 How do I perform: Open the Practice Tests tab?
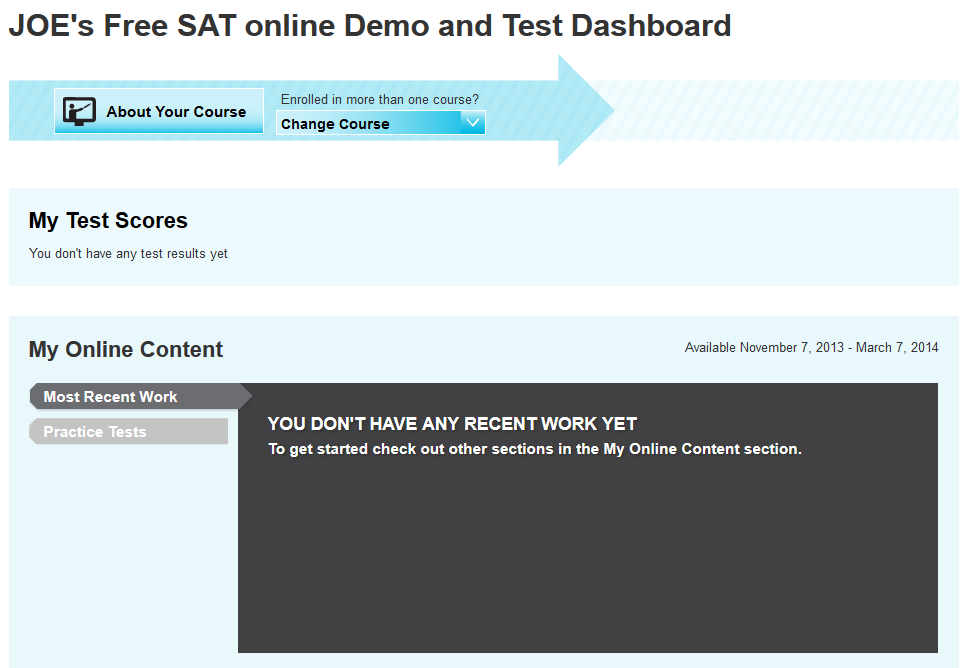coord(96,432)
